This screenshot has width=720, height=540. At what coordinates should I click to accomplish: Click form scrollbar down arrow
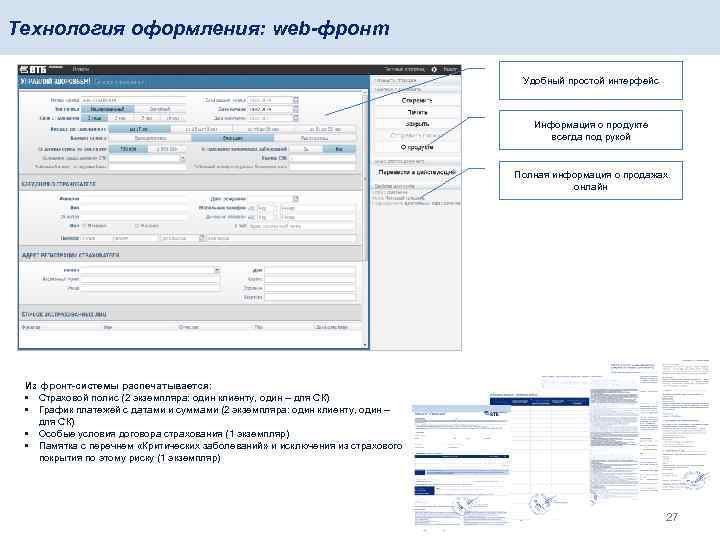(365, 344)
